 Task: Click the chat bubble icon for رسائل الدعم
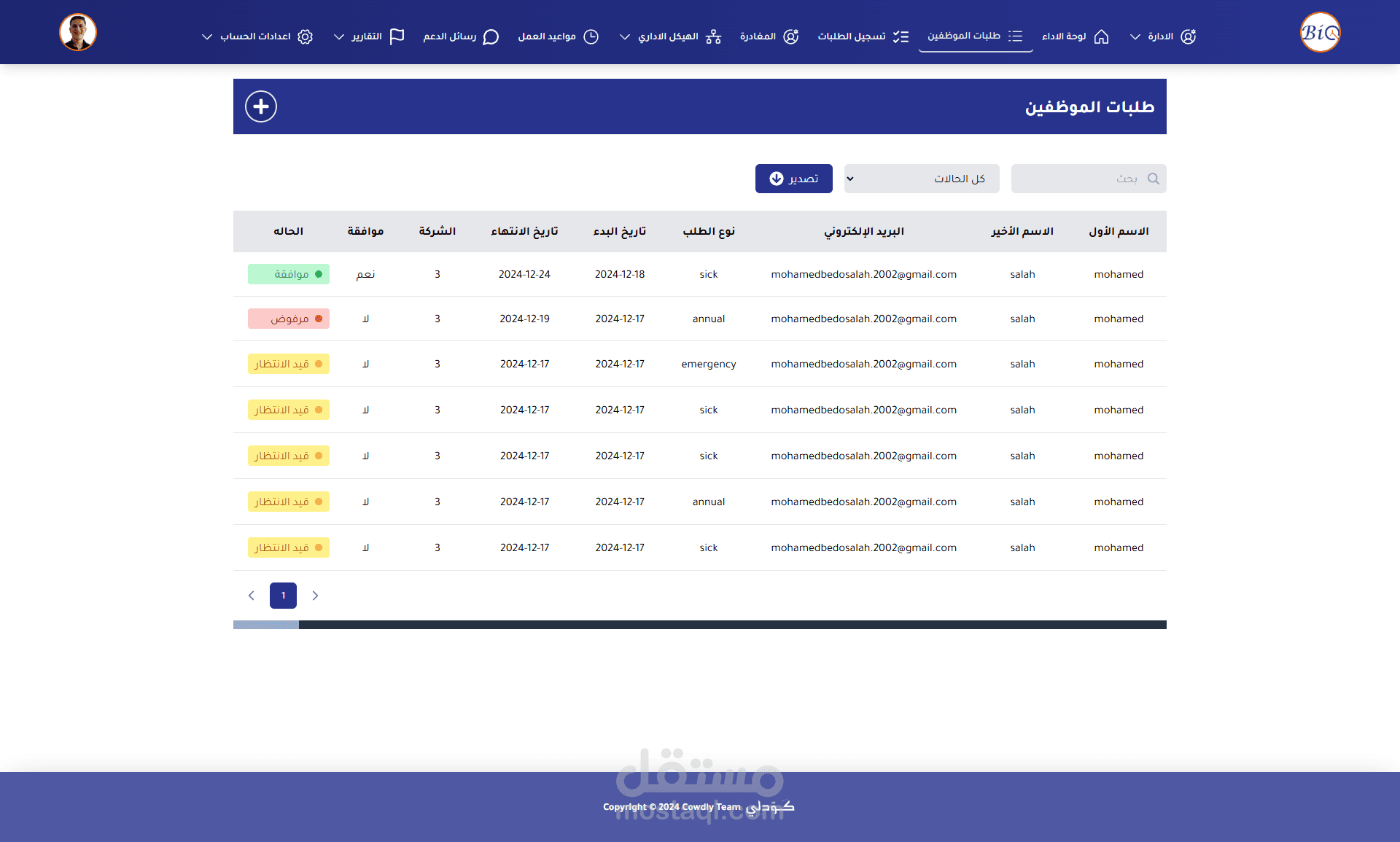pos(491,36)
